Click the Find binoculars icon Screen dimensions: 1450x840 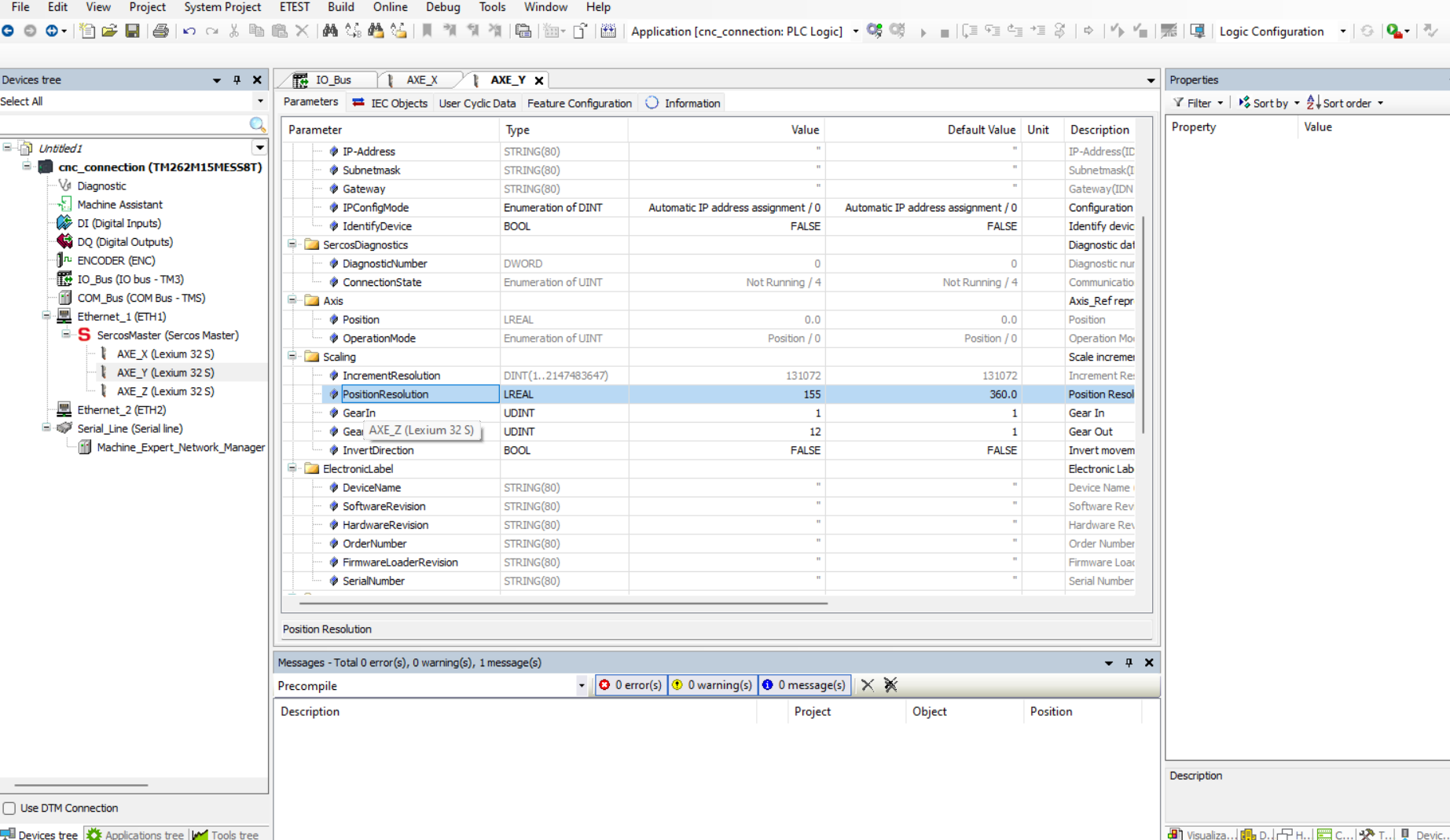330,31
